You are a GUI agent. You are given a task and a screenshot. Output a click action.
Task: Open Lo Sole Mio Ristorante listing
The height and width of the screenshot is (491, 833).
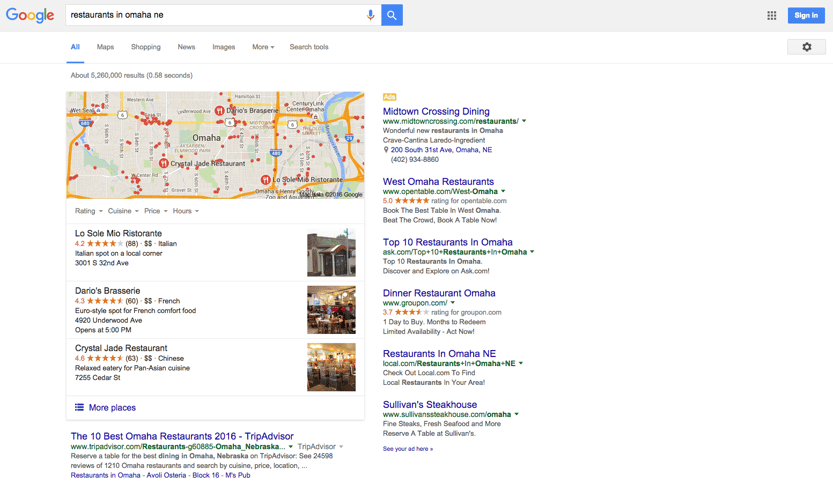click(x=118, y=233)
